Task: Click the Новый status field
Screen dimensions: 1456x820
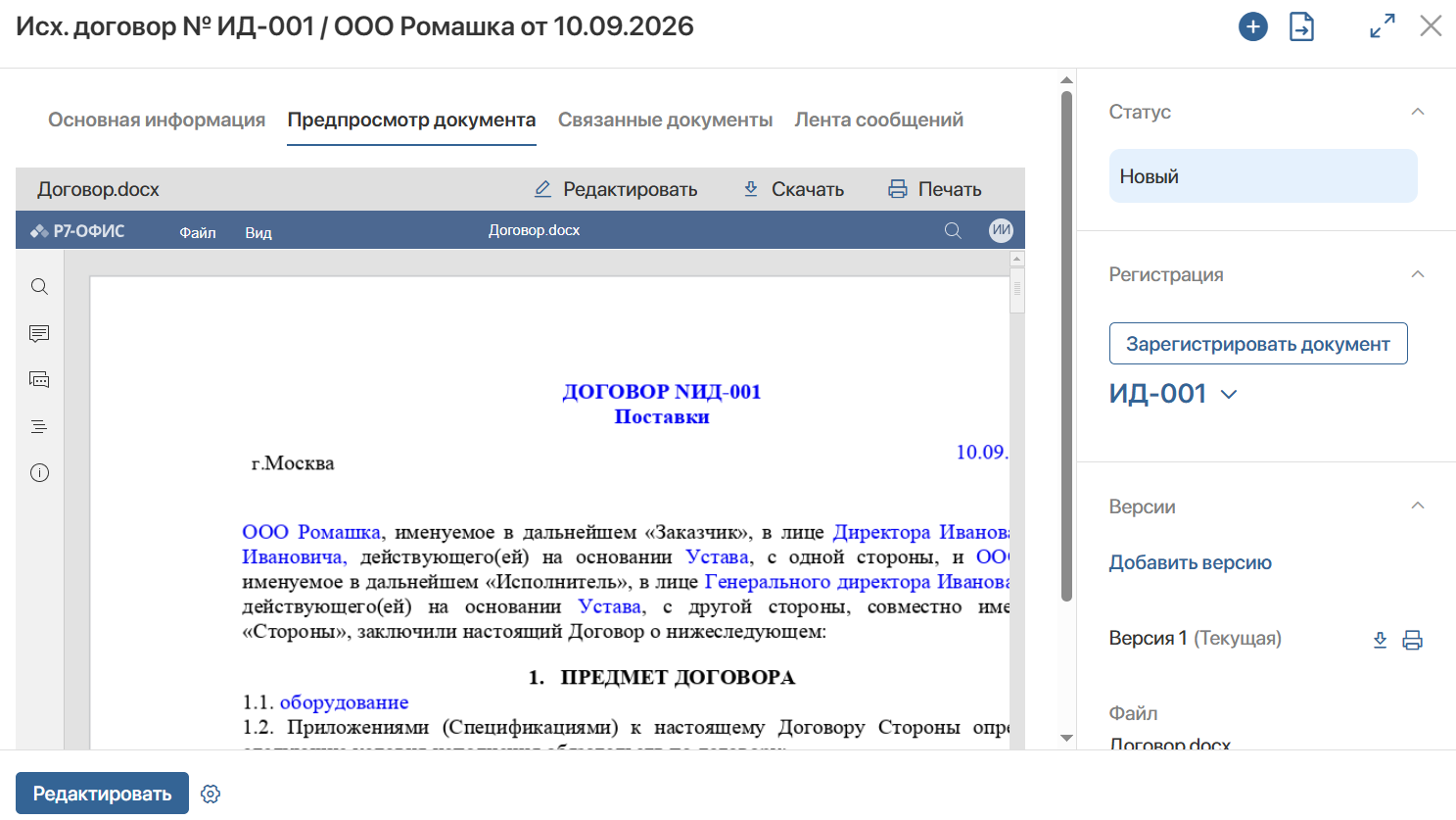Action: 1263,176
